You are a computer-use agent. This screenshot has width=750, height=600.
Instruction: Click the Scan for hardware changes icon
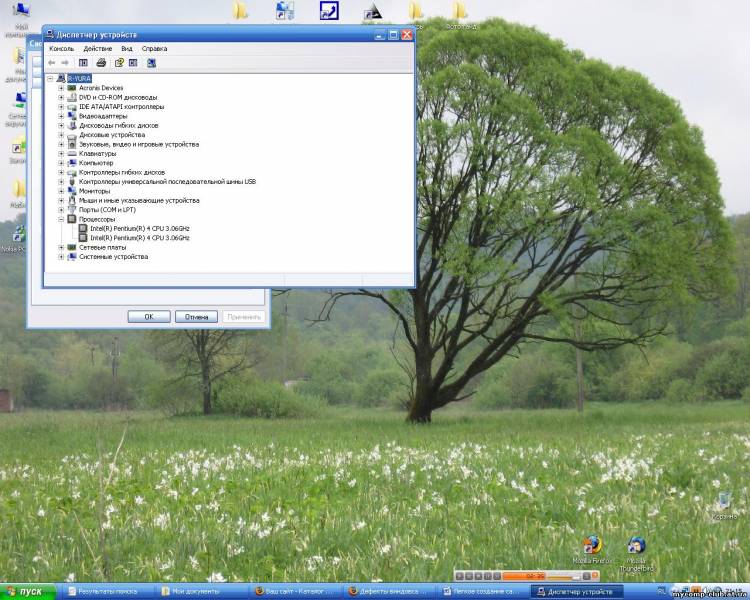151,63
